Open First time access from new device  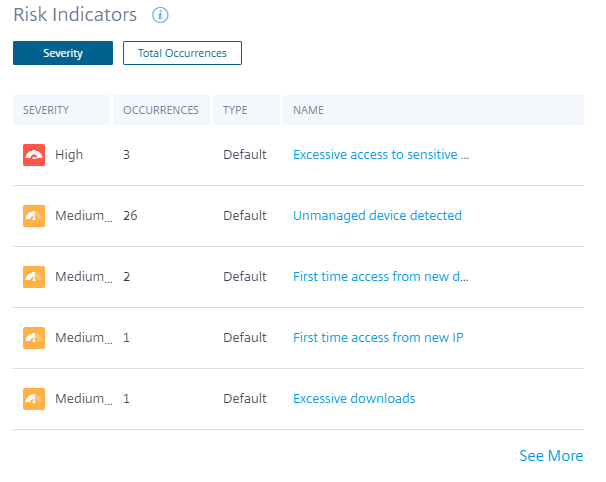tap(380, 277)
